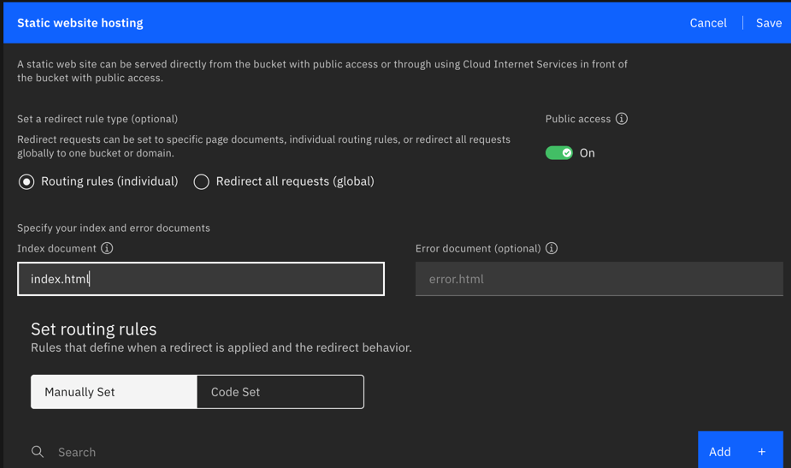Click the Set routing rules heading
Screen dimensions: 791x468
click(94, 329)
